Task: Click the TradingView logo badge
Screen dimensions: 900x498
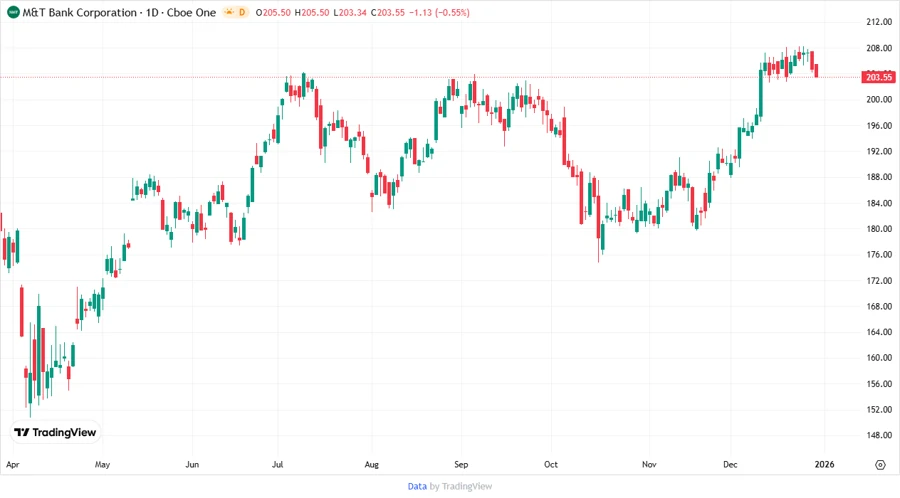Action: [x=56, y=432]
